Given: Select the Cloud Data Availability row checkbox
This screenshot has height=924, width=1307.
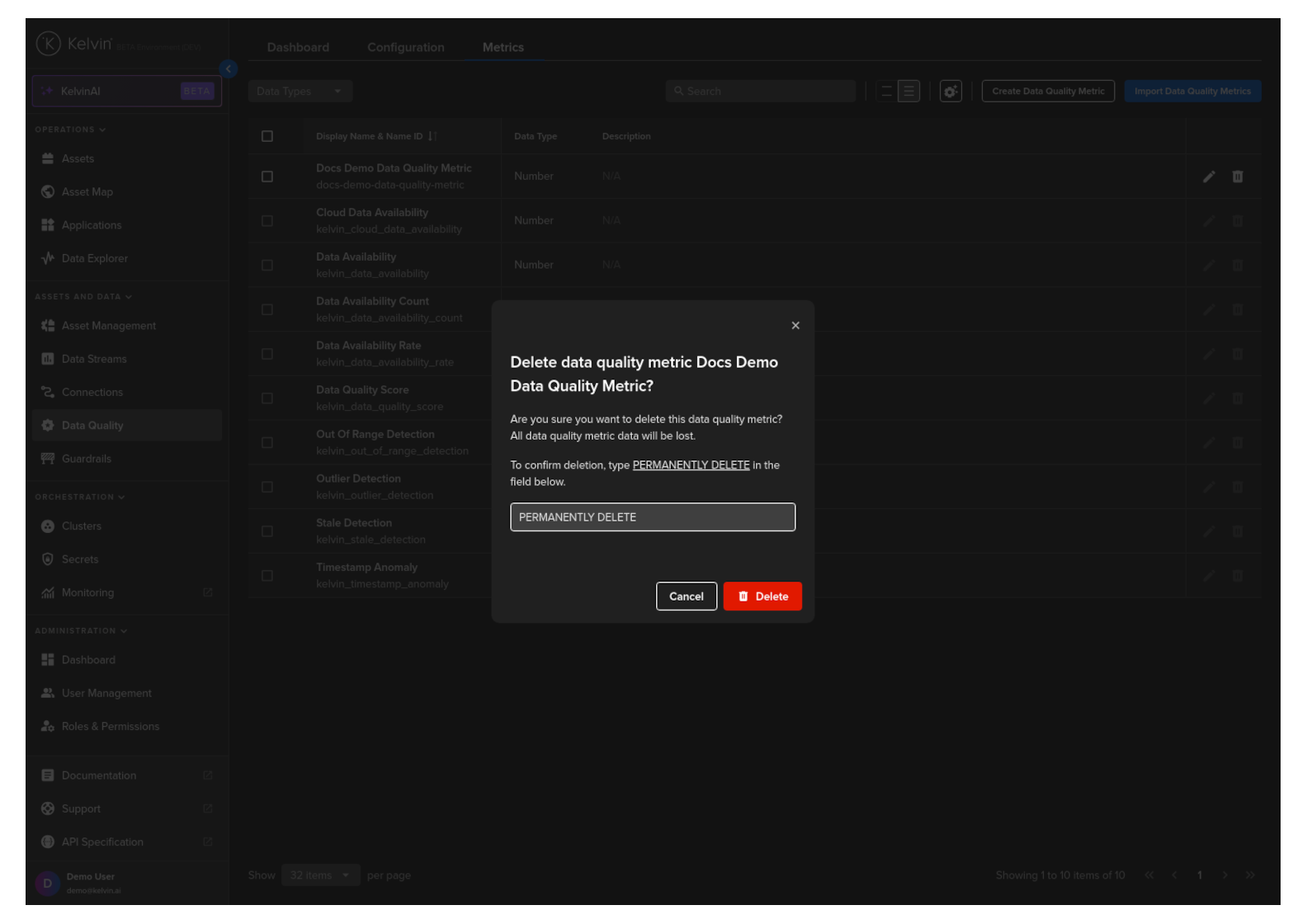Looking at the screenshot, I should point(267,221).
